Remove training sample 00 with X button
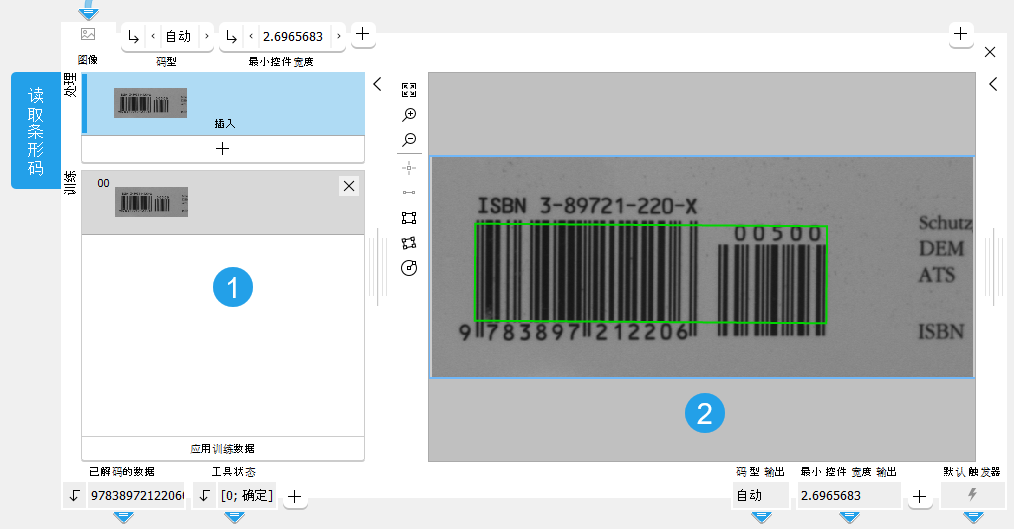This screenshot has height=529, width=1014. 348,186
